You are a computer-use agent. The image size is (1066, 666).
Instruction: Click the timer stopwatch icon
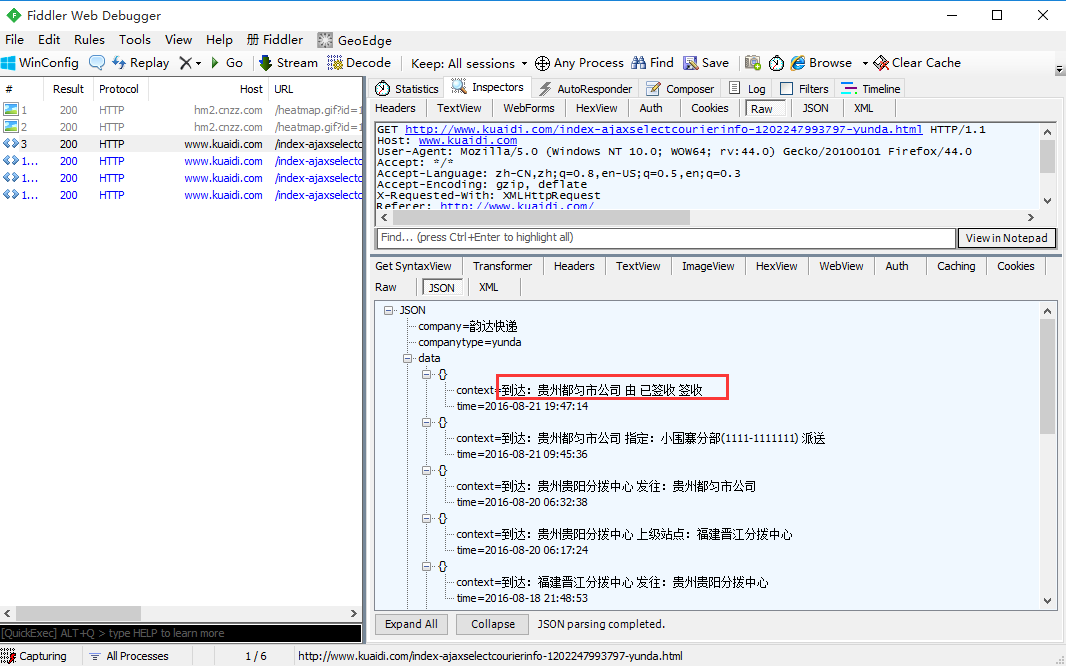(x=776, y=63)
